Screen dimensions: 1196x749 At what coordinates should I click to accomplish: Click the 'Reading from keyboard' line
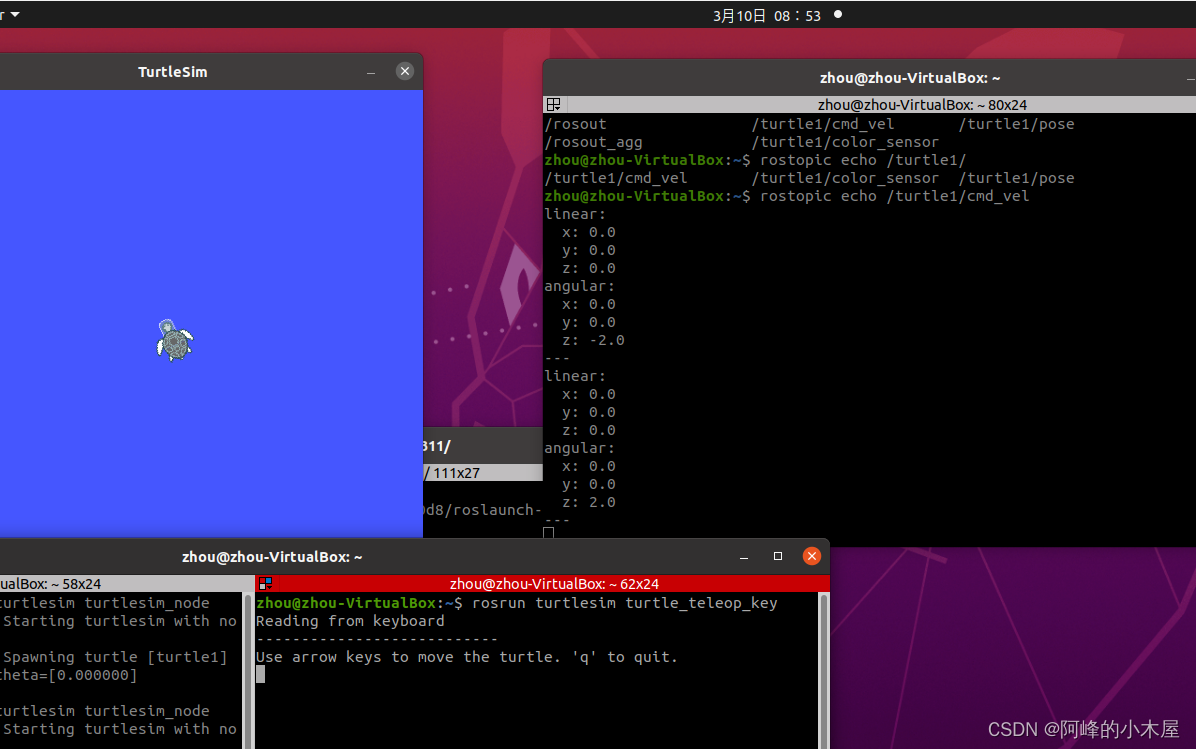coord(350,621)
